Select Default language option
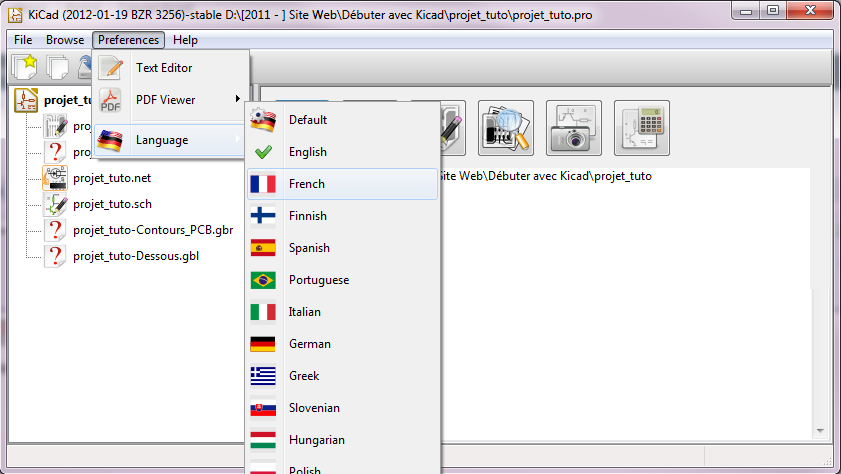This screenshot has height=474, width=841. point(342,120)
